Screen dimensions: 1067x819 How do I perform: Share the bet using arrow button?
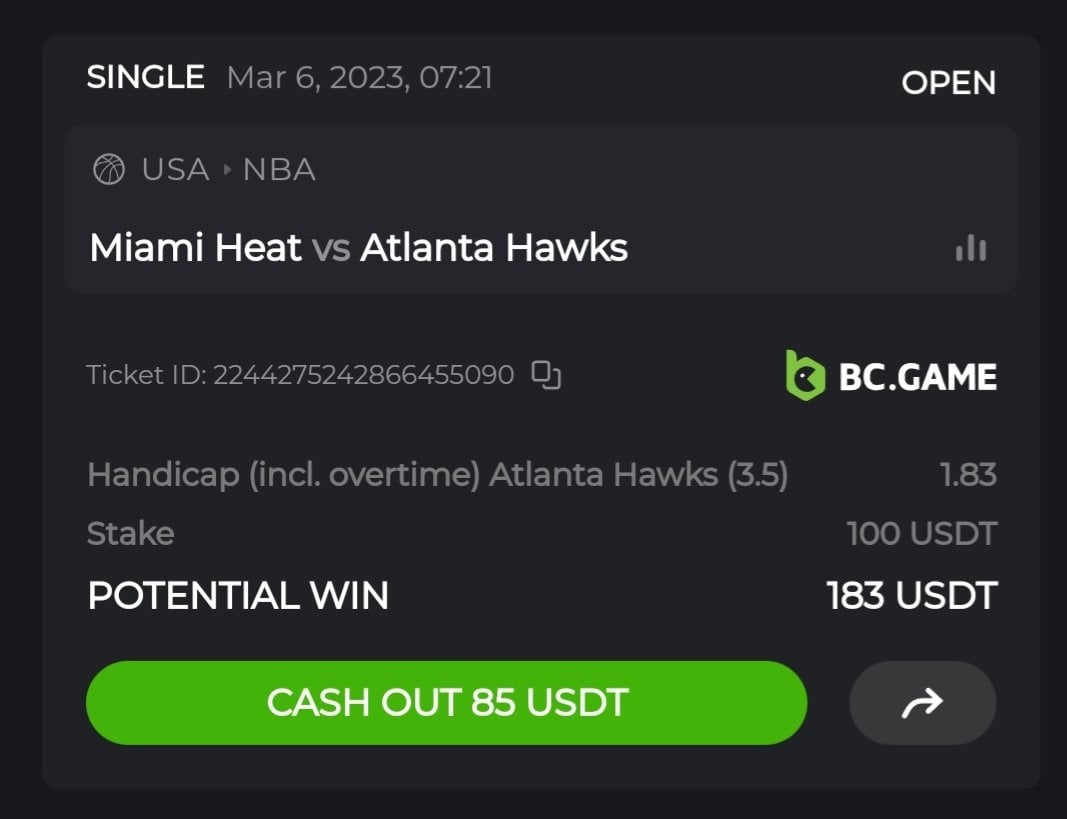(x=922, y=703)
